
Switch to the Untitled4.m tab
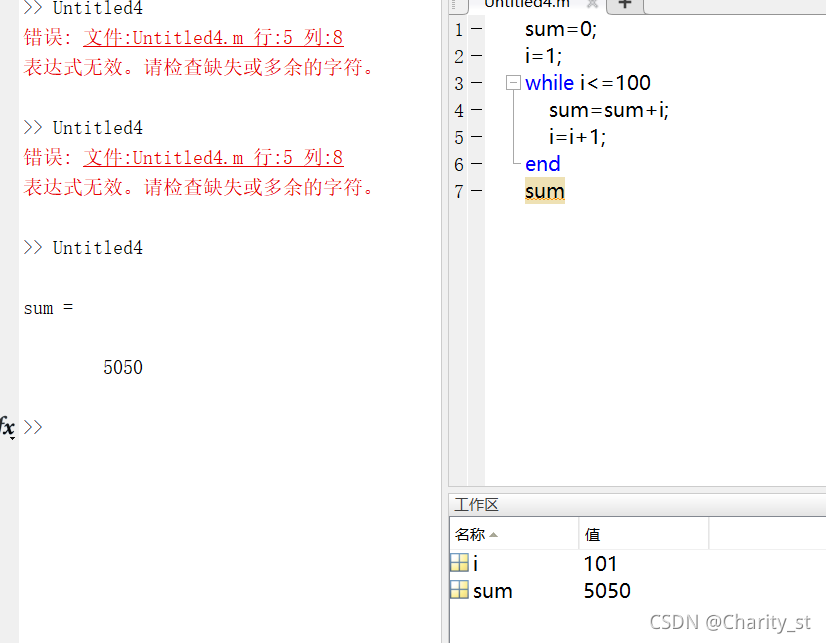pyautogui.click(x=526, y=4)
